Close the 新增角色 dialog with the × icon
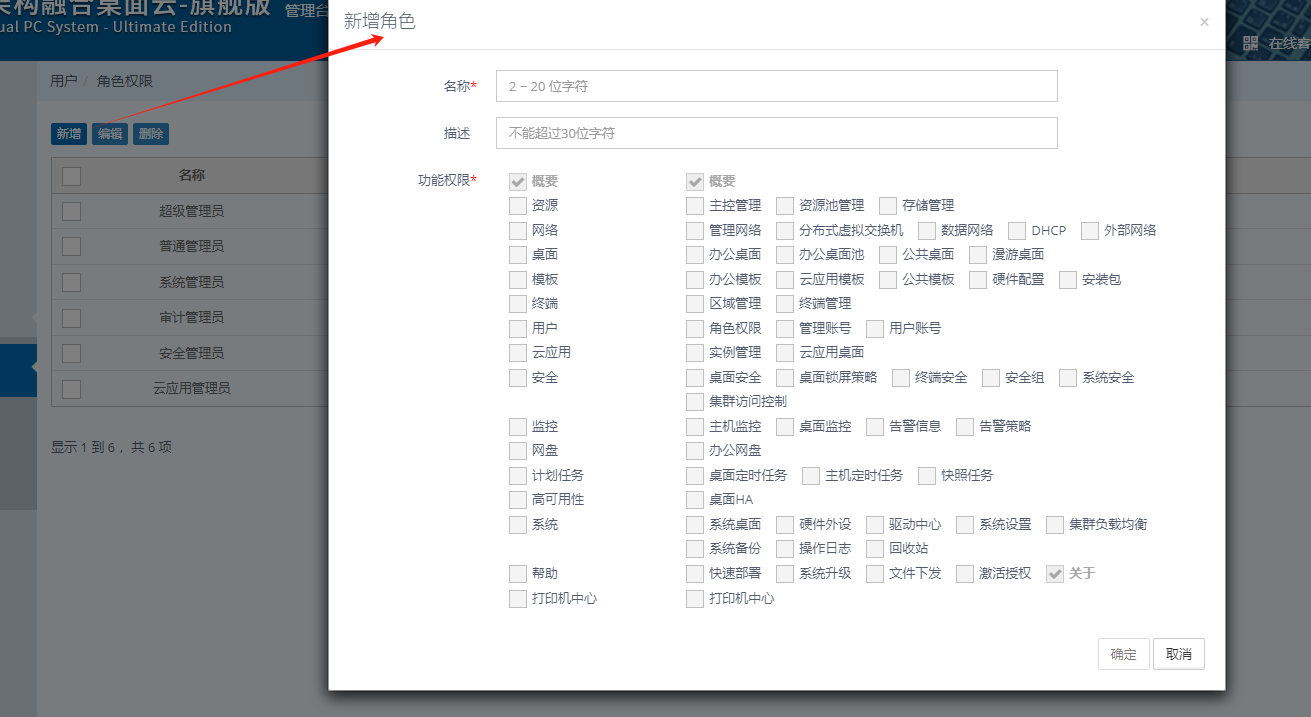Screen dimensions: 1311x717 (1204, 22)
